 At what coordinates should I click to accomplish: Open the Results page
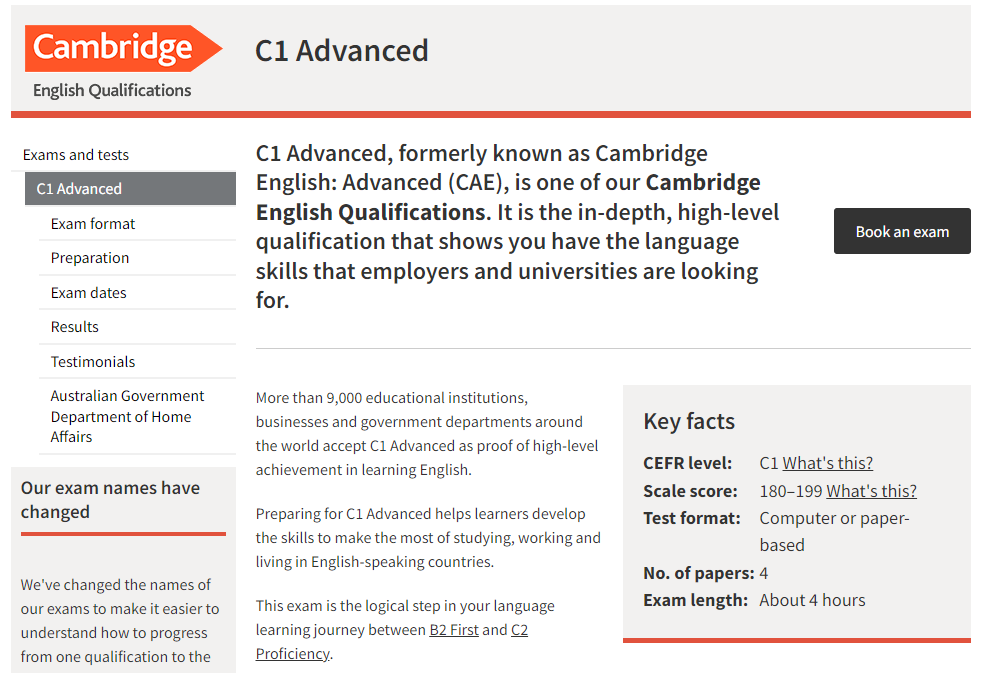point(75,327)
